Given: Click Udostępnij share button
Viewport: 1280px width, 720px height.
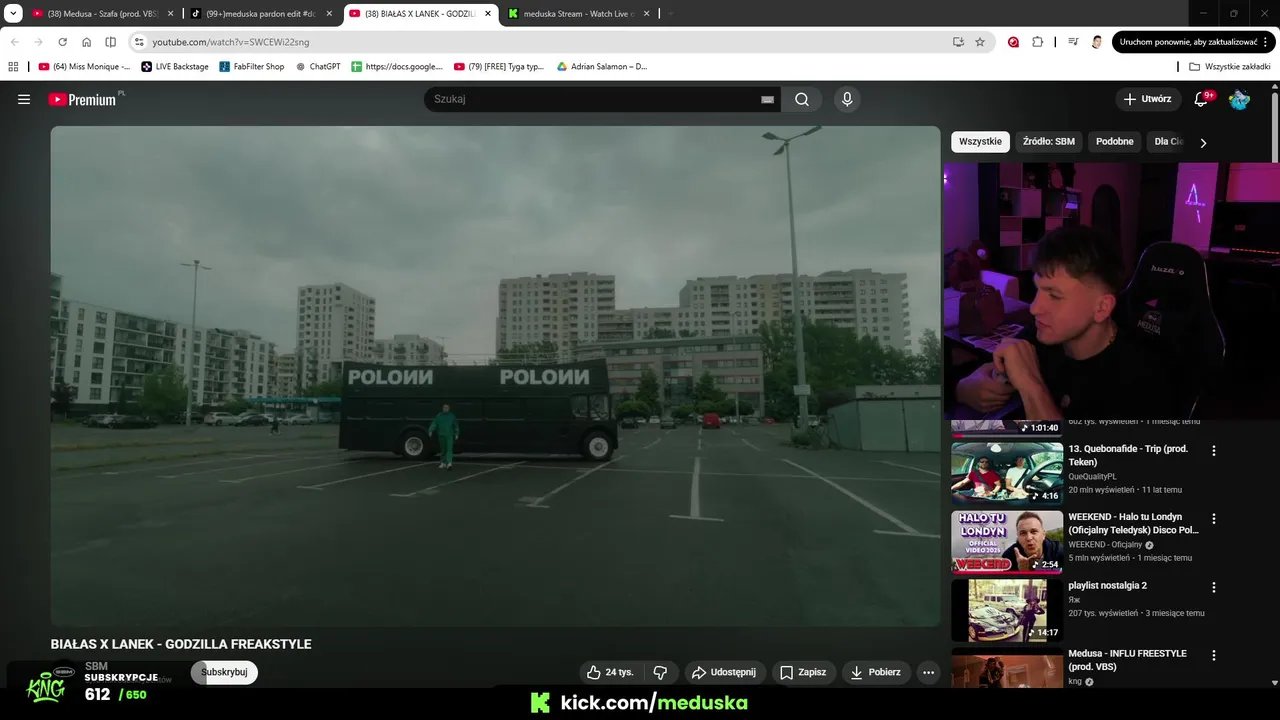Looking at the screenshot, I should [724, 672].
